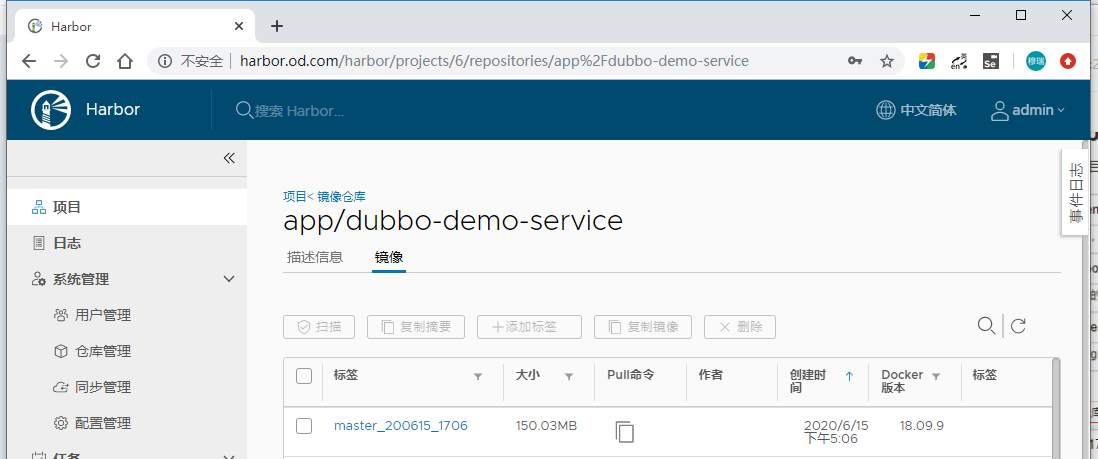Switch to the 镜像 tab
This screenshot has width=1098, height=459.
click(389, 257)
